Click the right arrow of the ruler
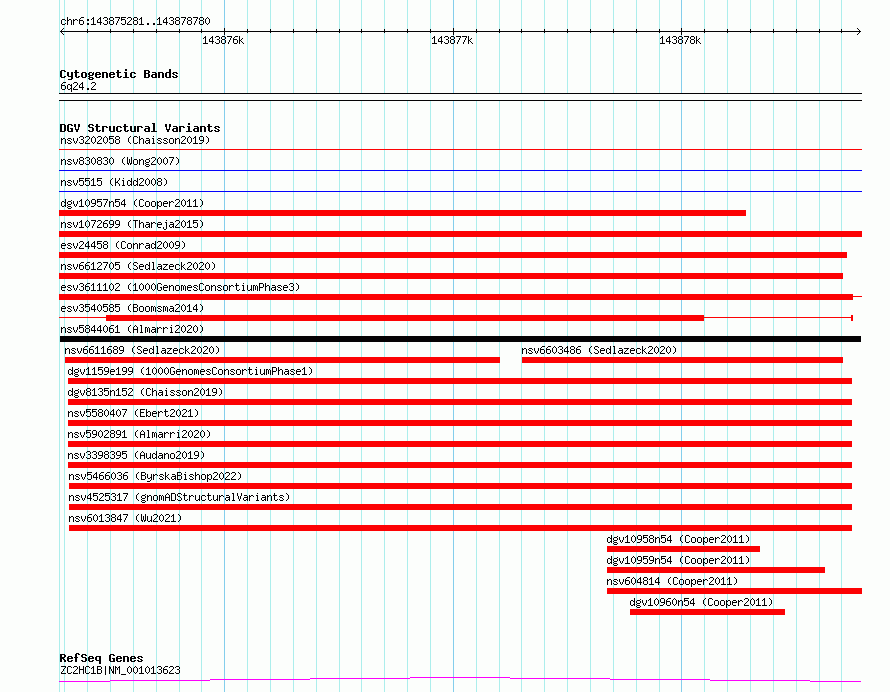 point(859,31)
